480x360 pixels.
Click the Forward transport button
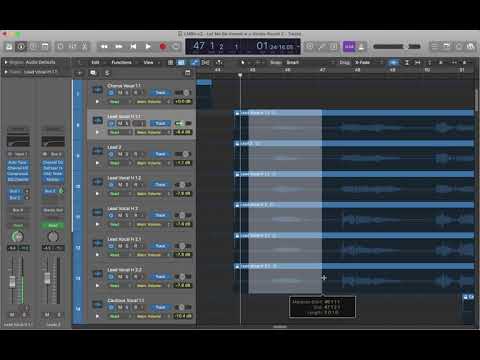[119, 47]
